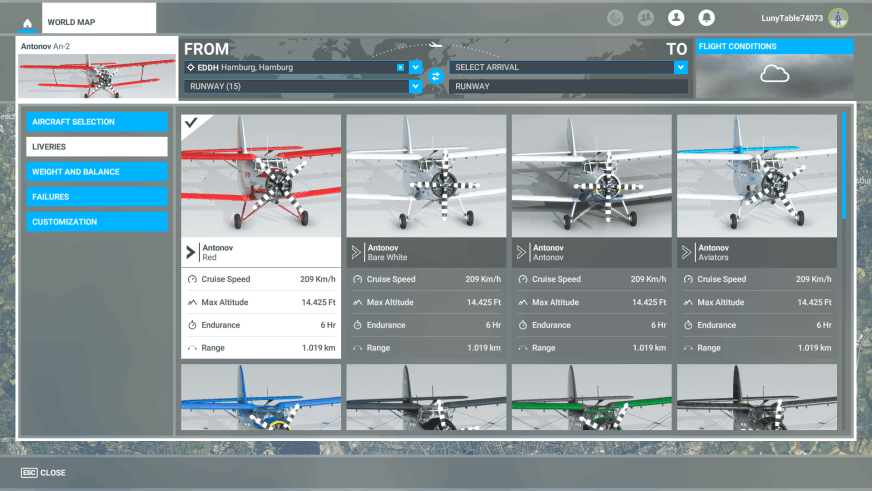Open the friends group icon
The width and height of the screenshot is (872, 491).
click(x=646, y=18)
